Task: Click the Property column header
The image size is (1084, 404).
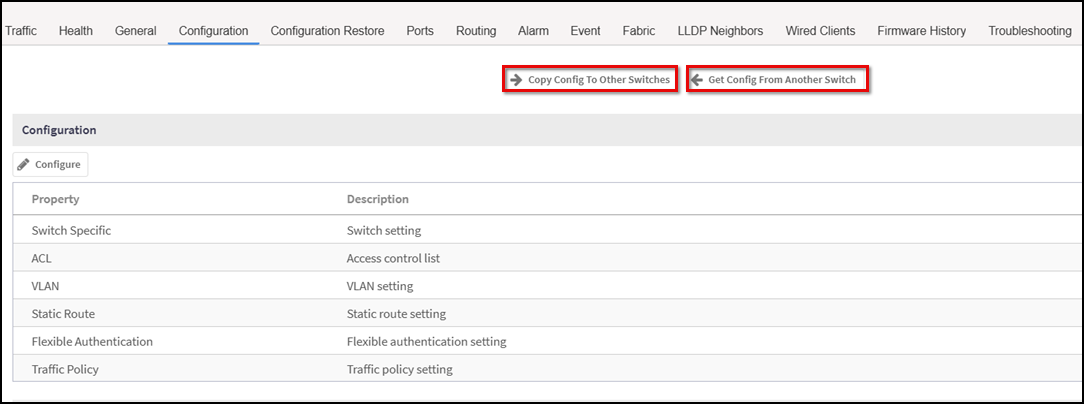Action: coord(55,199)
